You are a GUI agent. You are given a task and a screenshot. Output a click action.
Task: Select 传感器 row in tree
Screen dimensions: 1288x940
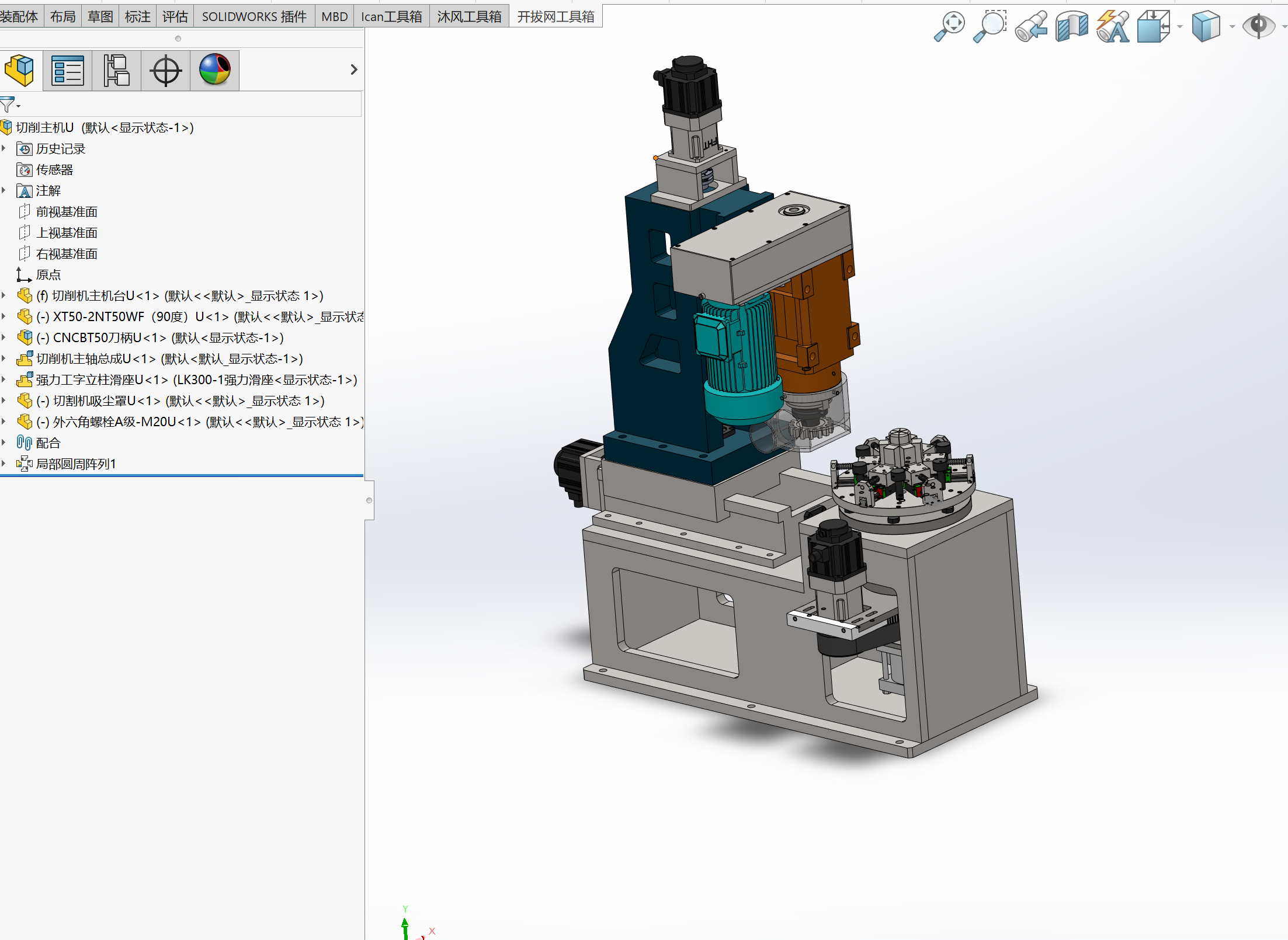click(x=54, y=170)
